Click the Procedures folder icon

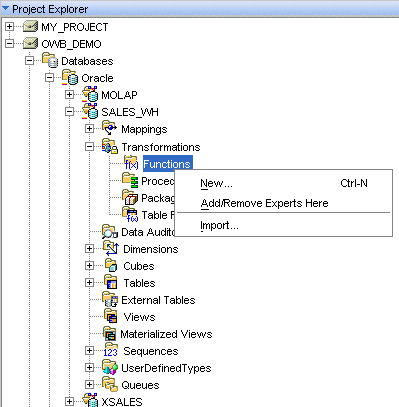pos(130,180)
